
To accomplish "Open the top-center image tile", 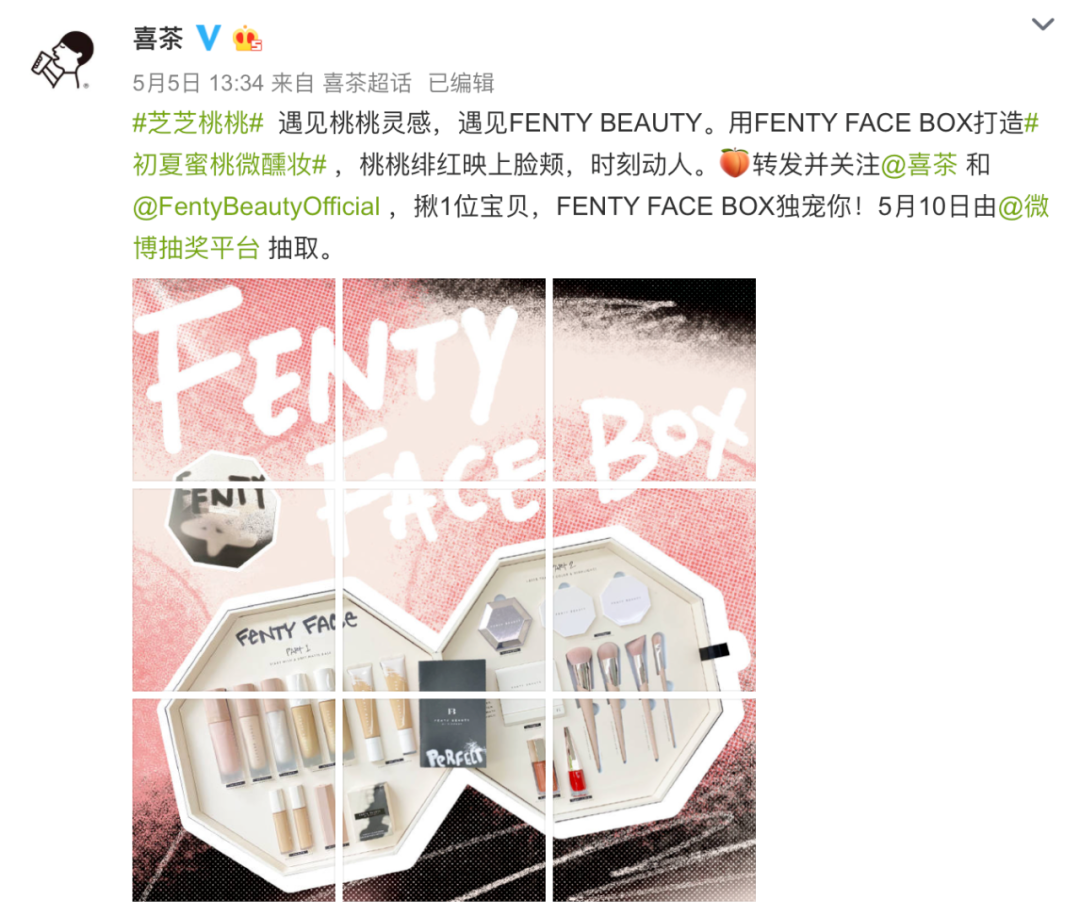I will (444, 379).
